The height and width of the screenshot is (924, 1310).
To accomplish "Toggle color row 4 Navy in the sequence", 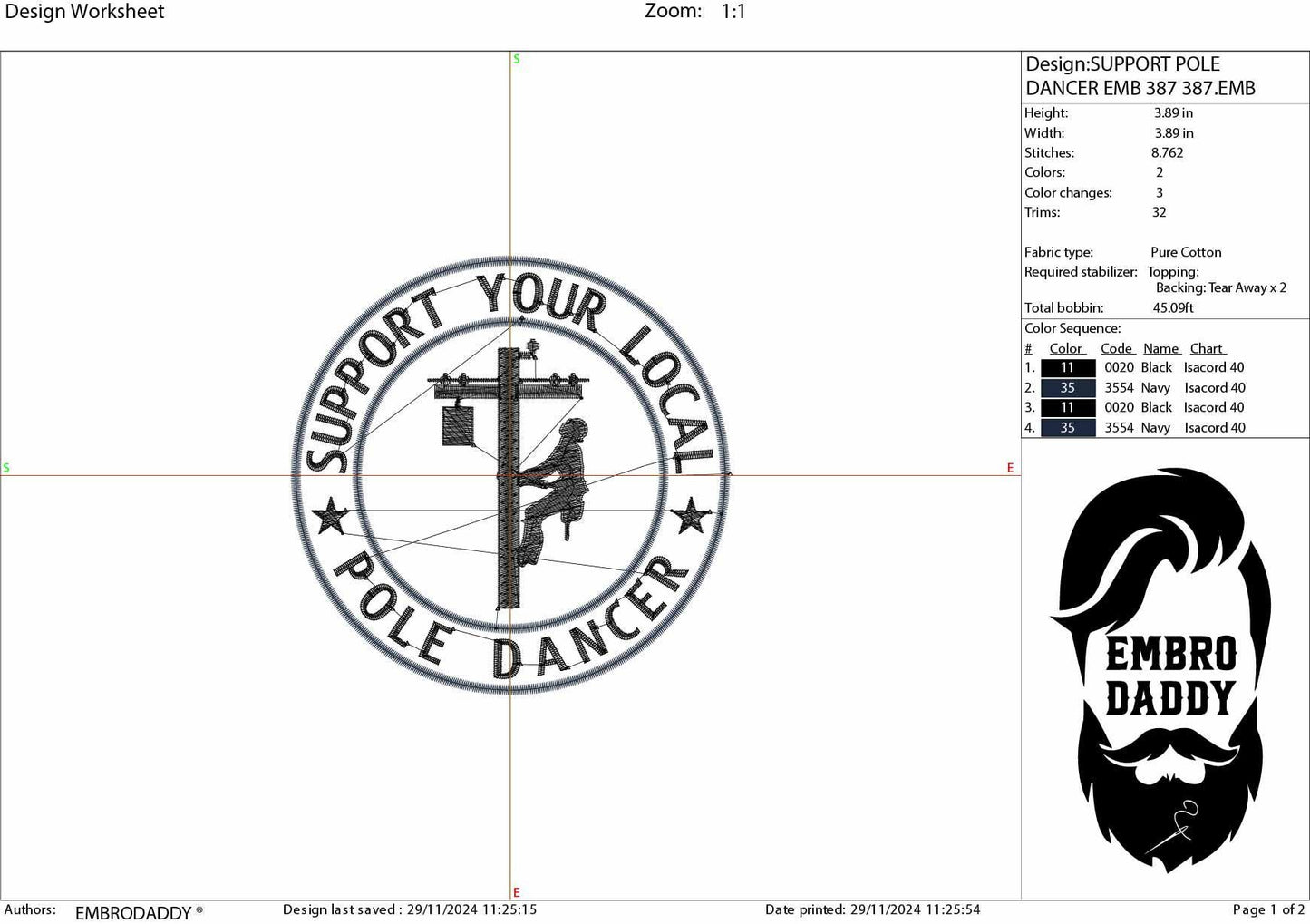I will (x=1067, y=427).
